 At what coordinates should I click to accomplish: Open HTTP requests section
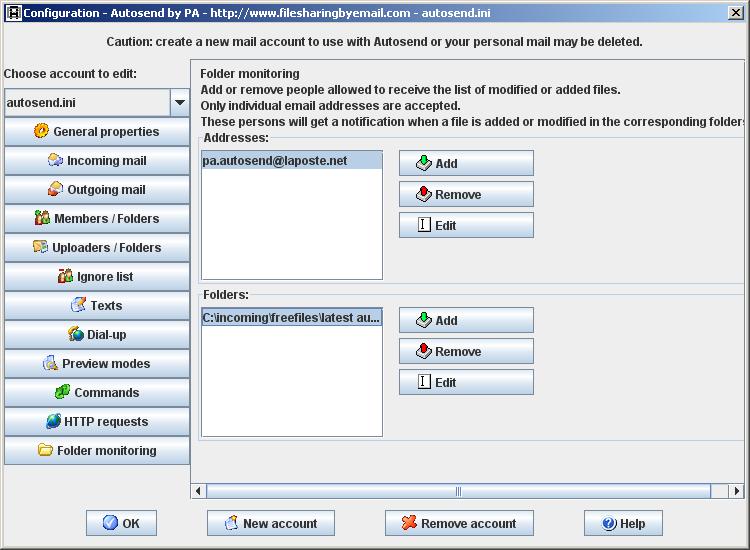point(97,422)
